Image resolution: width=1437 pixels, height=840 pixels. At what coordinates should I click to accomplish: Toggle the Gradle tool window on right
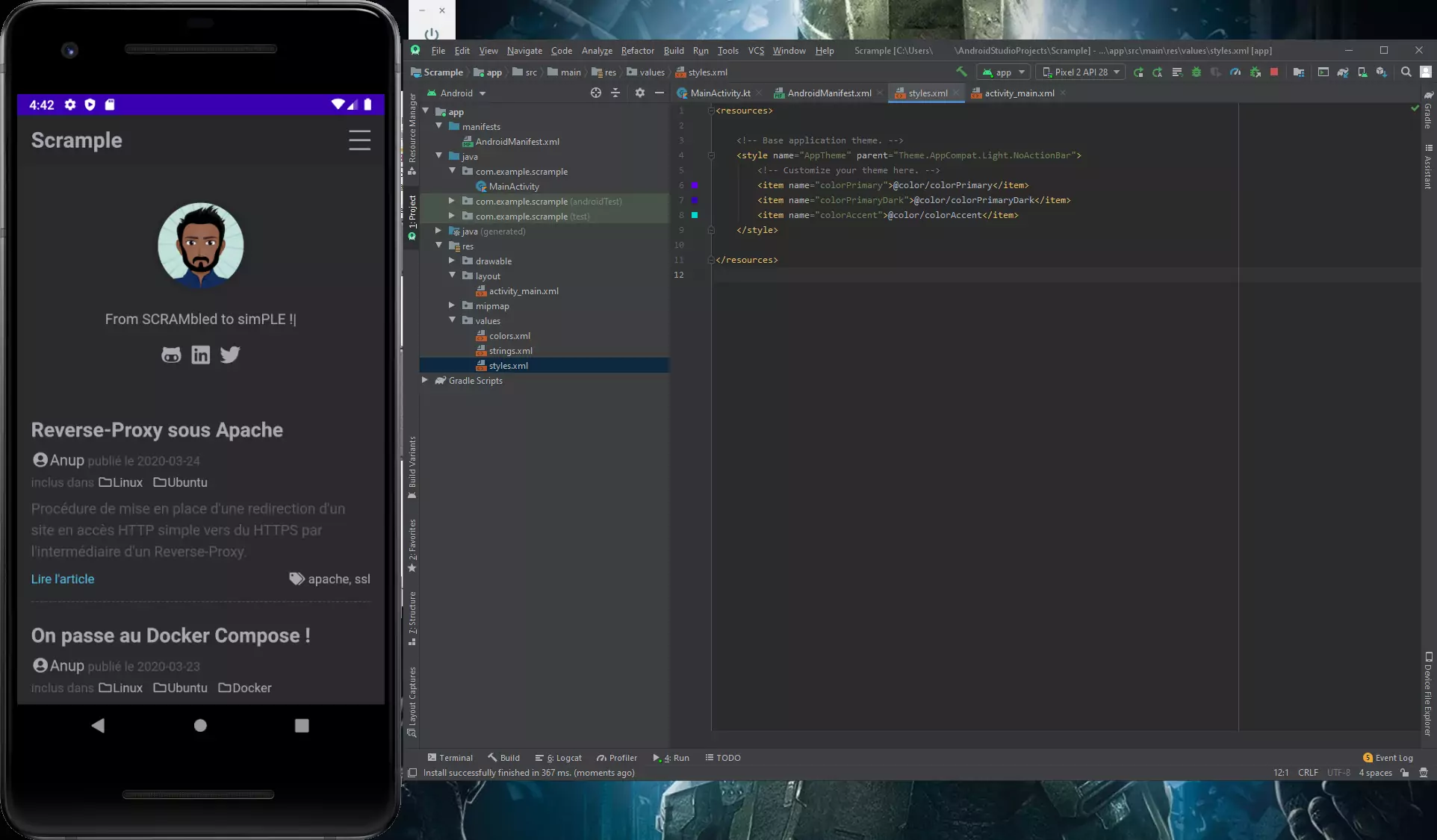coord(1428,110)
